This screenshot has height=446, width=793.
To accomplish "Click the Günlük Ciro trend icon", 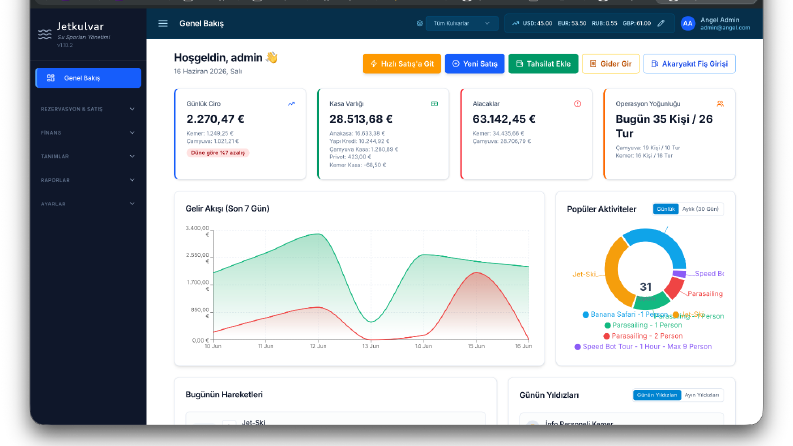I will (x=291, y=104).
